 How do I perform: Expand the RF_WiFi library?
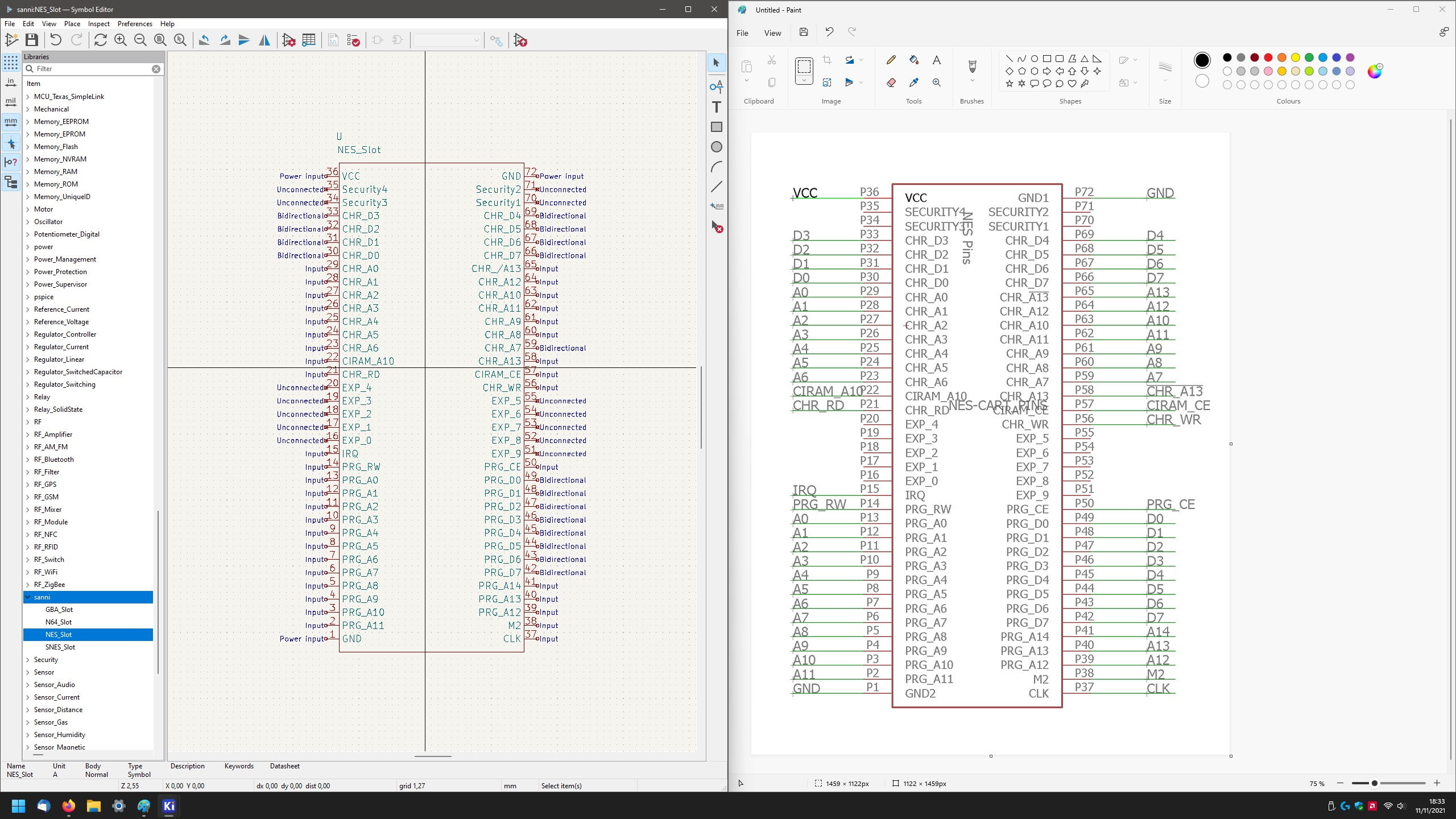tap(28, 572)
